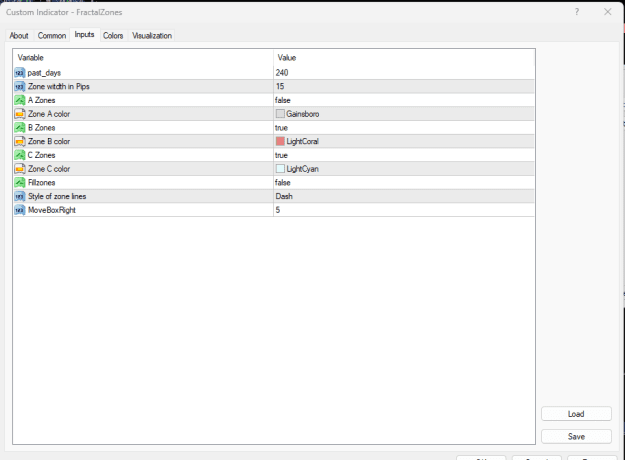Image resolution: width=625 pixels, height=460 pixels.
Task: Click the icon beside Style of zone lines
Action: [20, 197]
